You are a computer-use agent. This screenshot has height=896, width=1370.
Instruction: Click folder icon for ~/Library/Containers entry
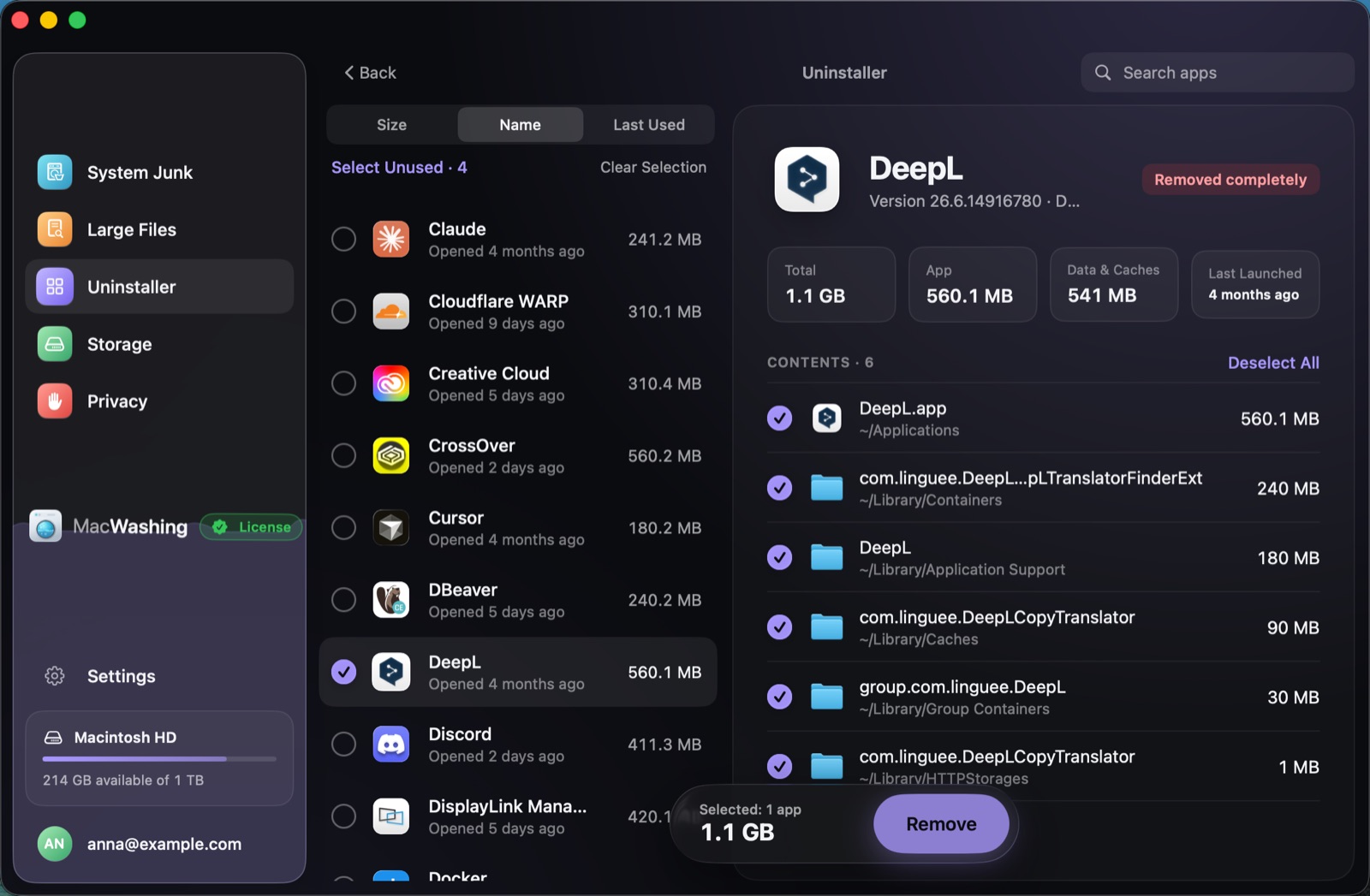click(827, 488)
